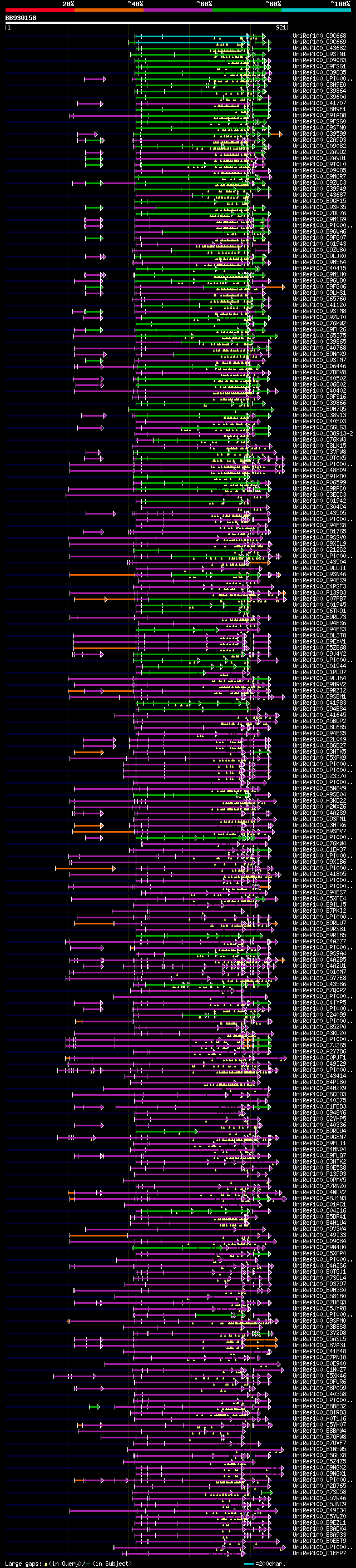Image resolution: width=356 pixels, height=1568 pixels.
Task: Select row label UniRef100_C1EFP7
Action: click(x=319, y=1553)
